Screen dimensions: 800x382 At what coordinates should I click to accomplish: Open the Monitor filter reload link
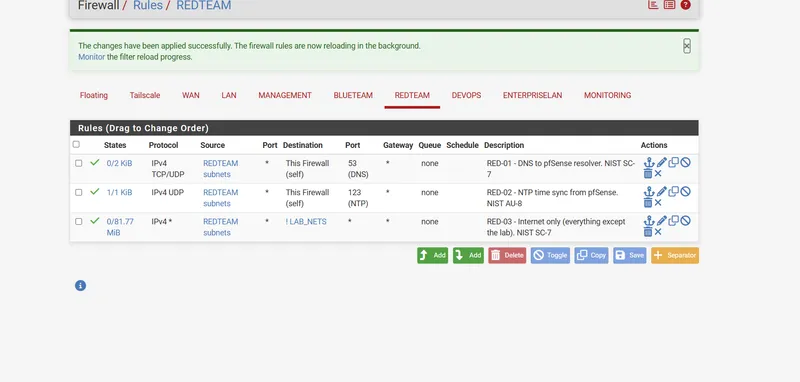pos(91,57)
